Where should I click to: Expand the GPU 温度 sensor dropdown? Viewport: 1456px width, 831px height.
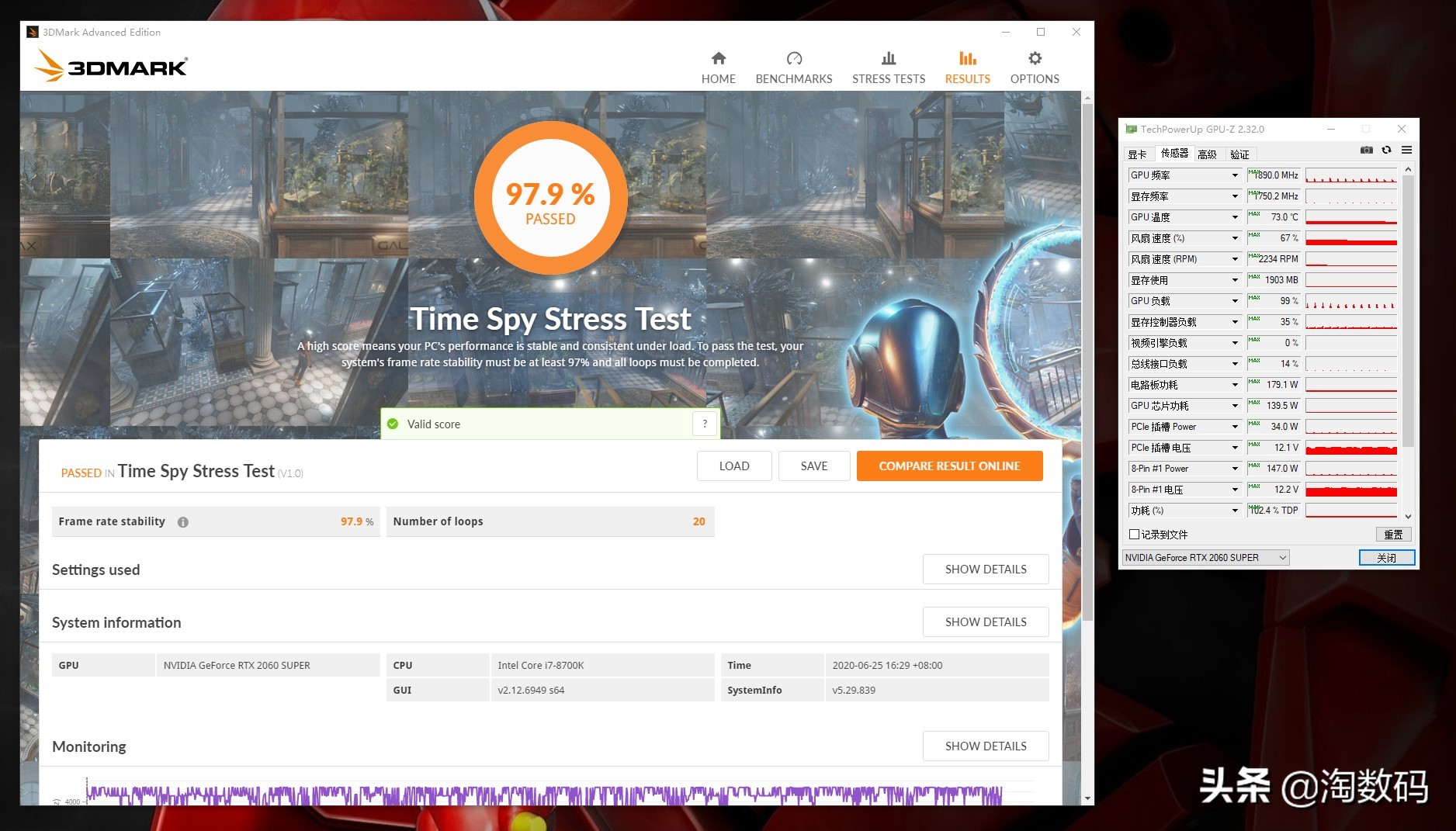tap(1234, 217)
